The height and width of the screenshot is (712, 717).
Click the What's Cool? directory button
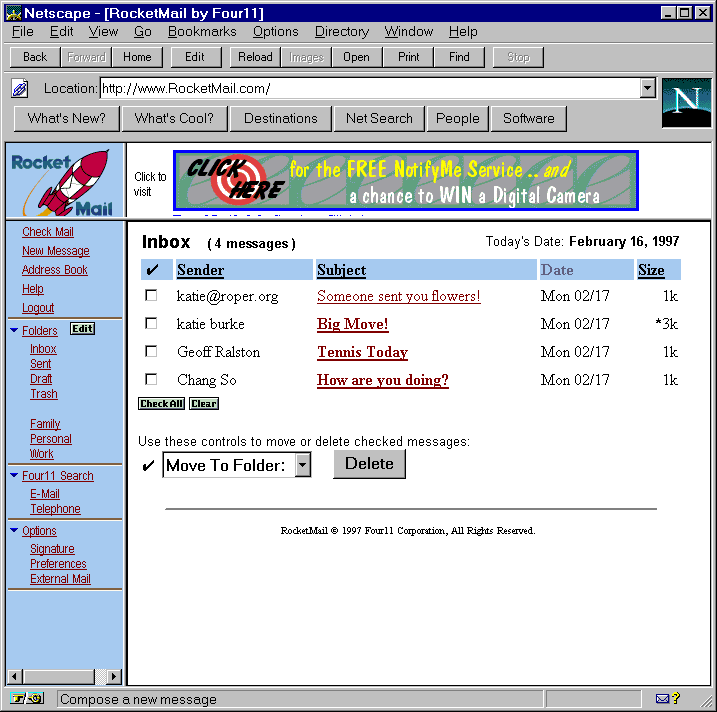tap(174, 118)
